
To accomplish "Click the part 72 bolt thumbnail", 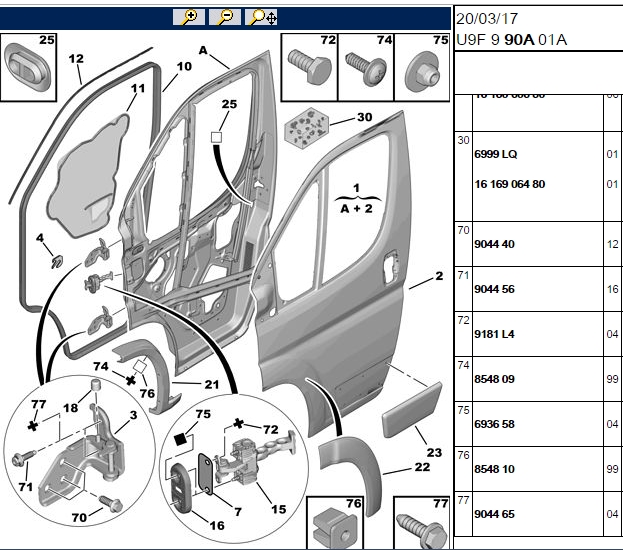I will [309, 68].
